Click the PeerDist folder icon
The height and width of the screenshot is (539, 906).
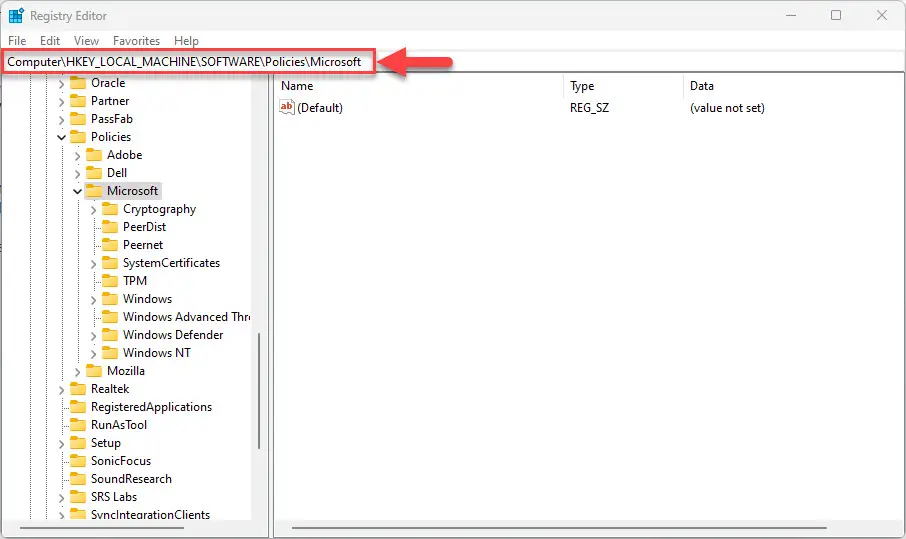click(110, 227)
